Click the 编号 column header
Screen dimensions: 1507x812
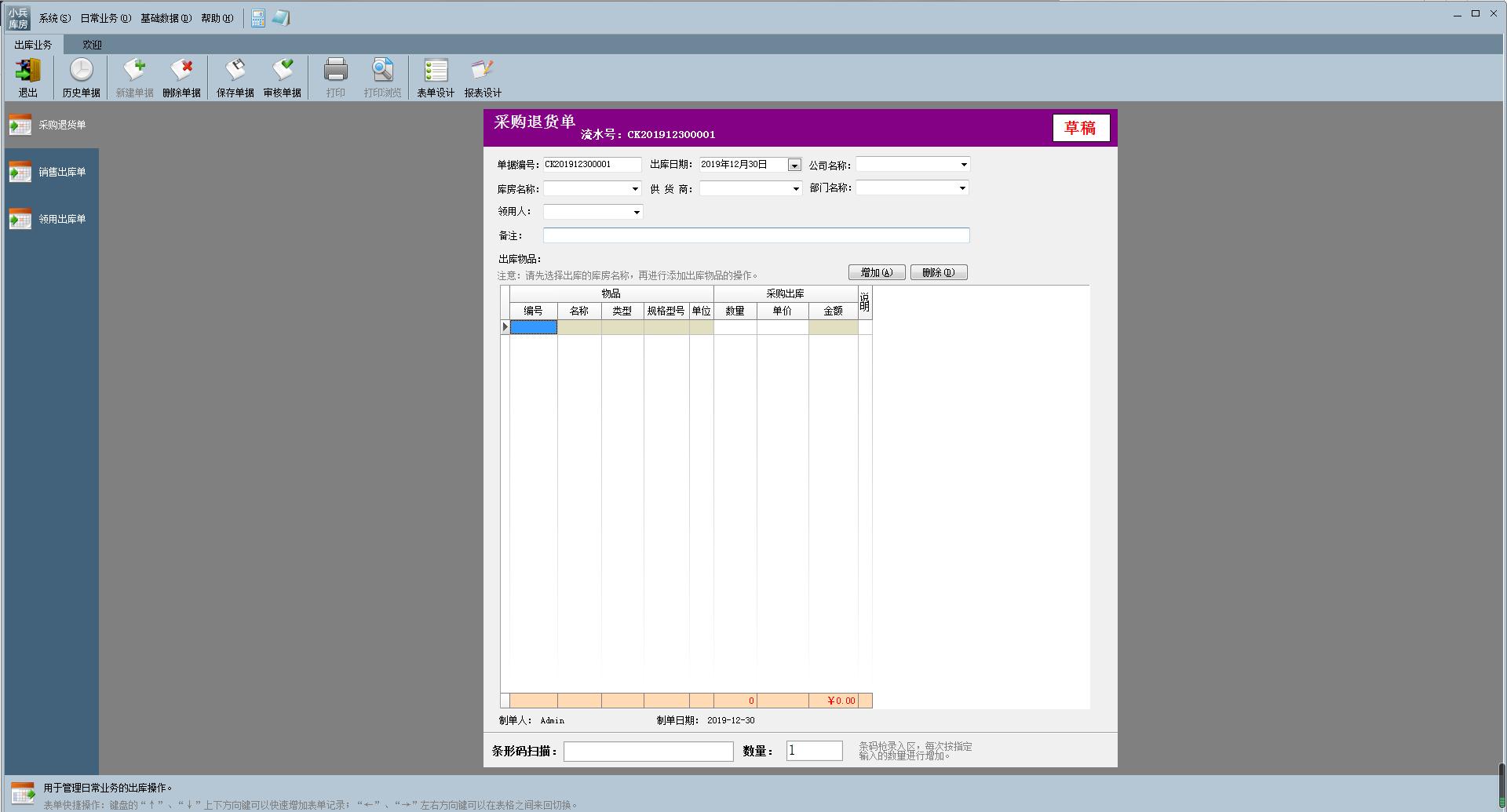(x=534, y=311)
